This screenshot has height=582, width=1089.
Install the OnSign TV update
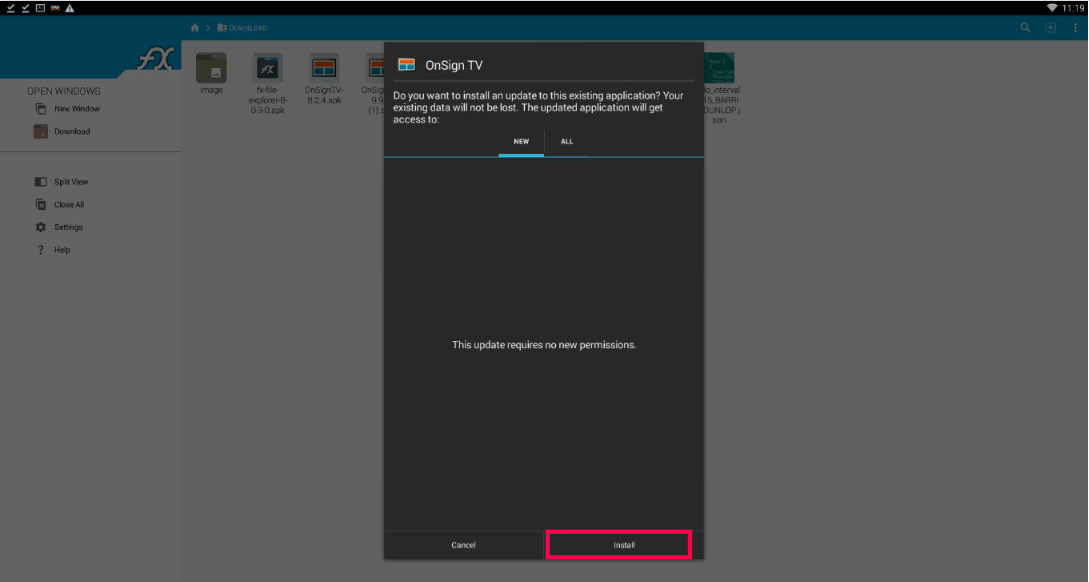point(624,545)
